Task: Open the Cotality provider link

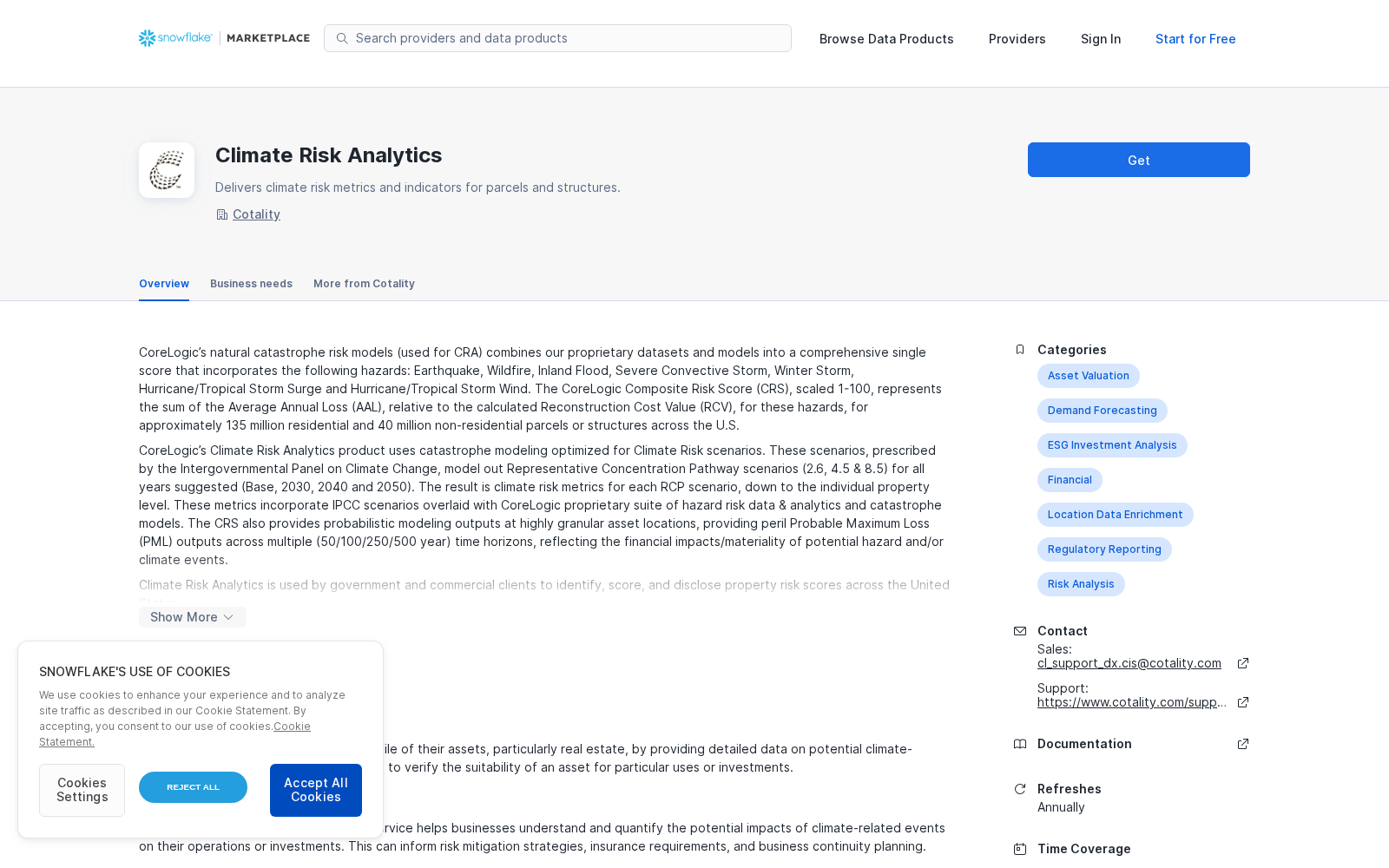Action: pos(256,214)
